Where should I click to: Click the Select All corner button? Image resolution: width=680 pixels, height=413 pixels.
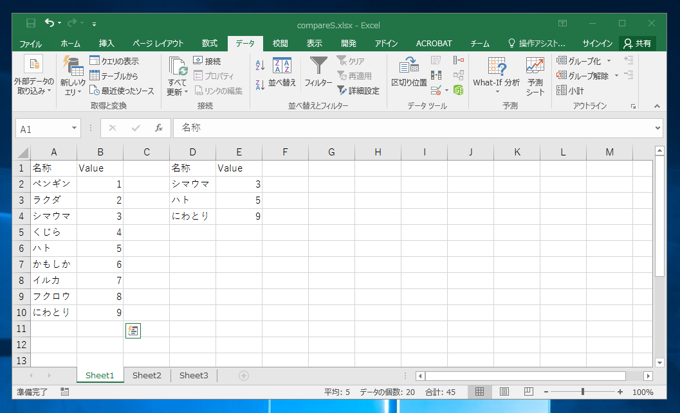coord(22,152)
